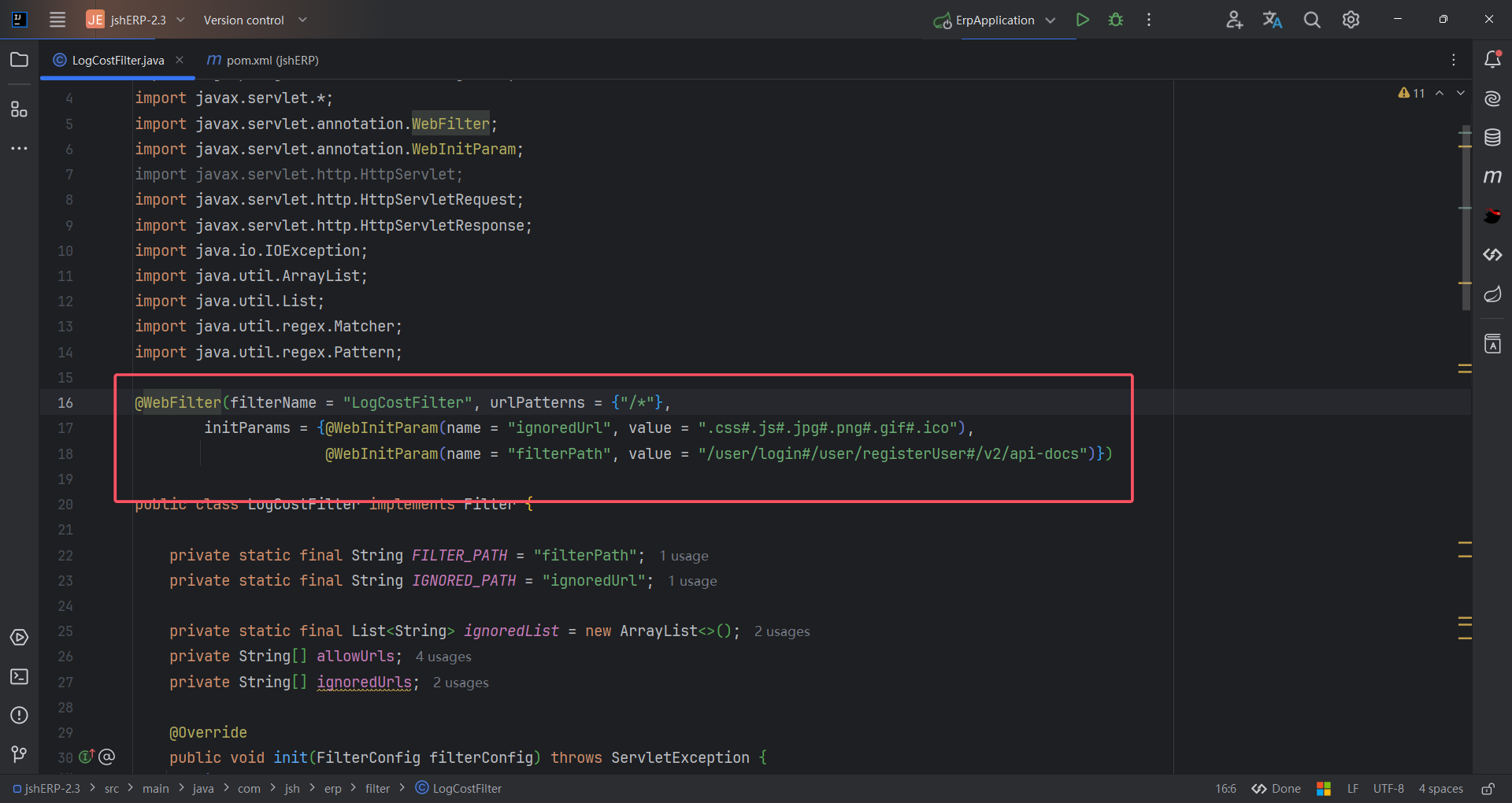1512x803 pixels.
Task: Go to next highlighted error arrow
Action: click(x=1461, y=93)
